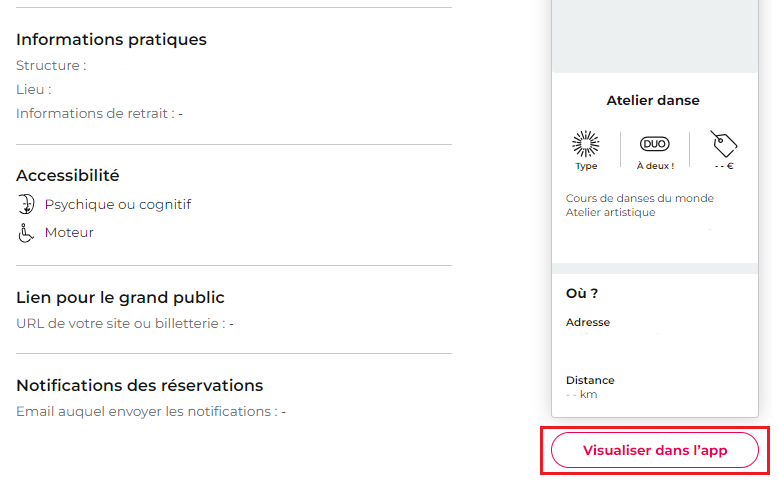Click the Adresse label in preview
The image size is (778, 486).
(x=588, y=322)
